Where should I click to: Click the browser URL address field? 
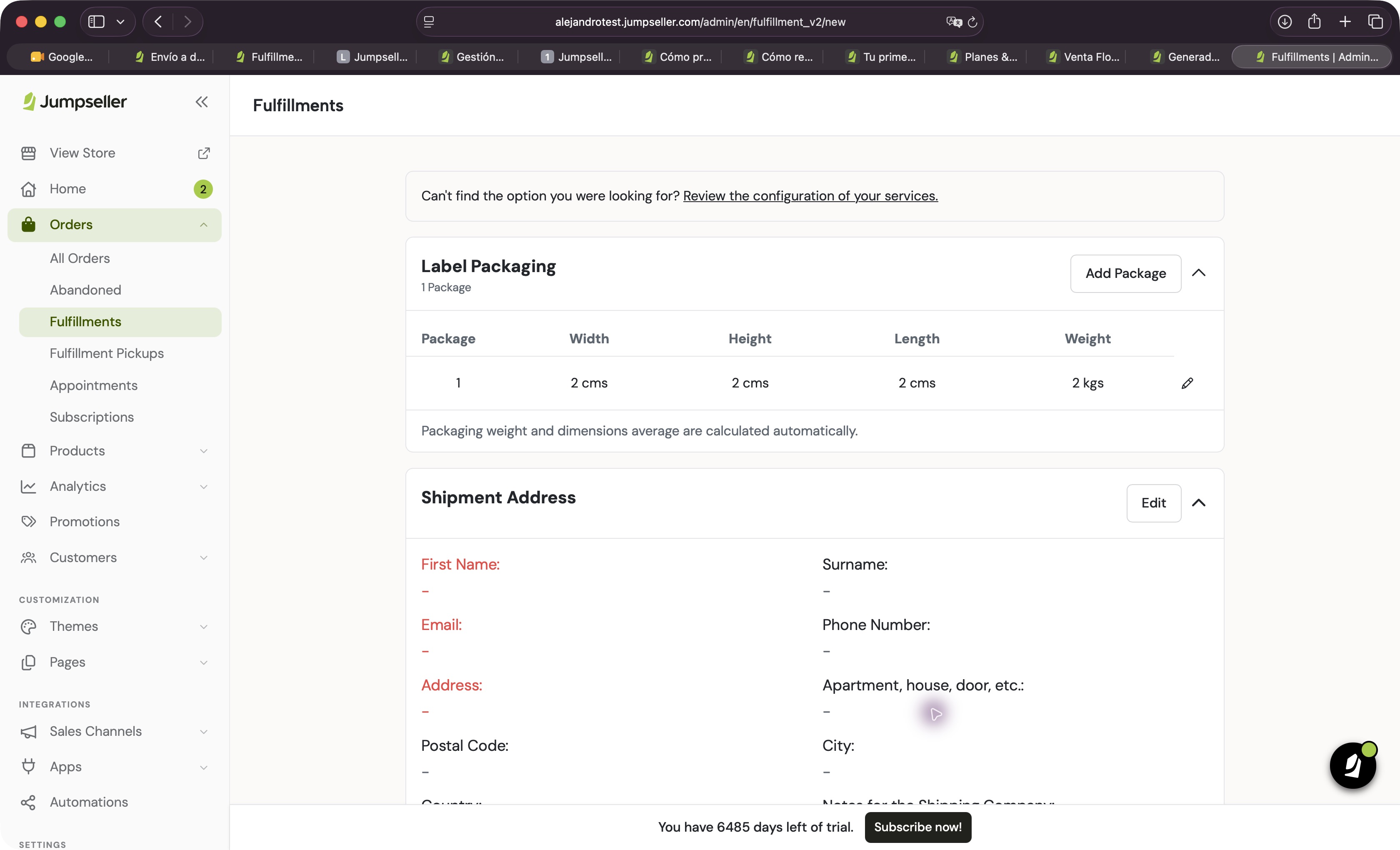click(x=700, y=22)
